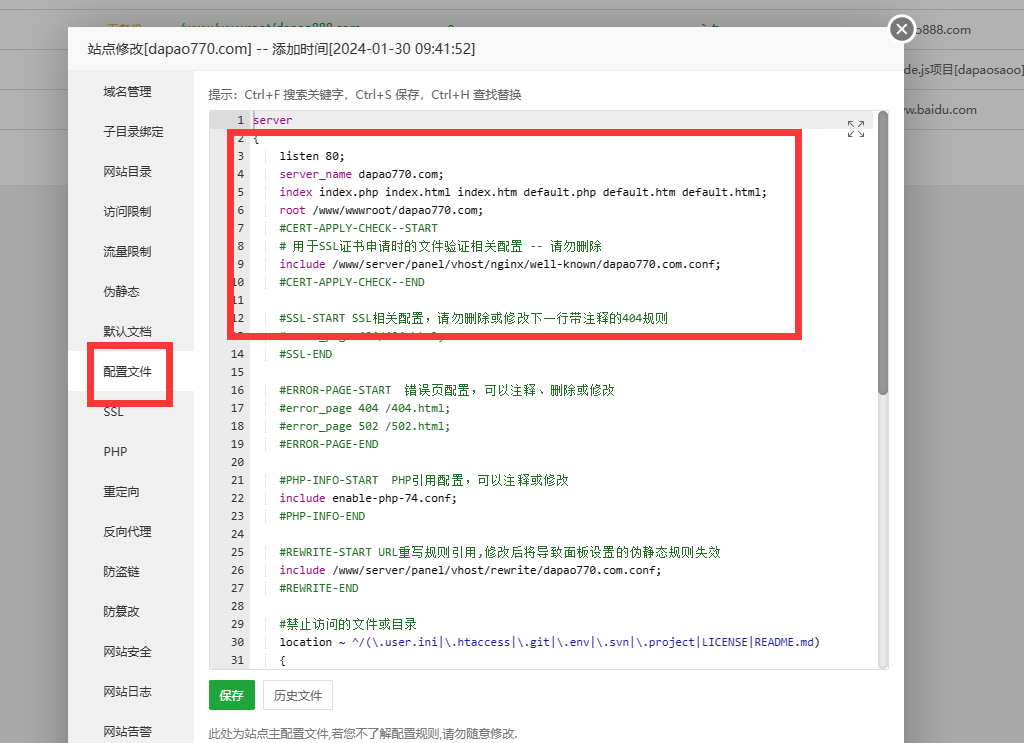Open the 网站日志 tab
This screenshot has height=743, width=1024.
click(127, 691)
